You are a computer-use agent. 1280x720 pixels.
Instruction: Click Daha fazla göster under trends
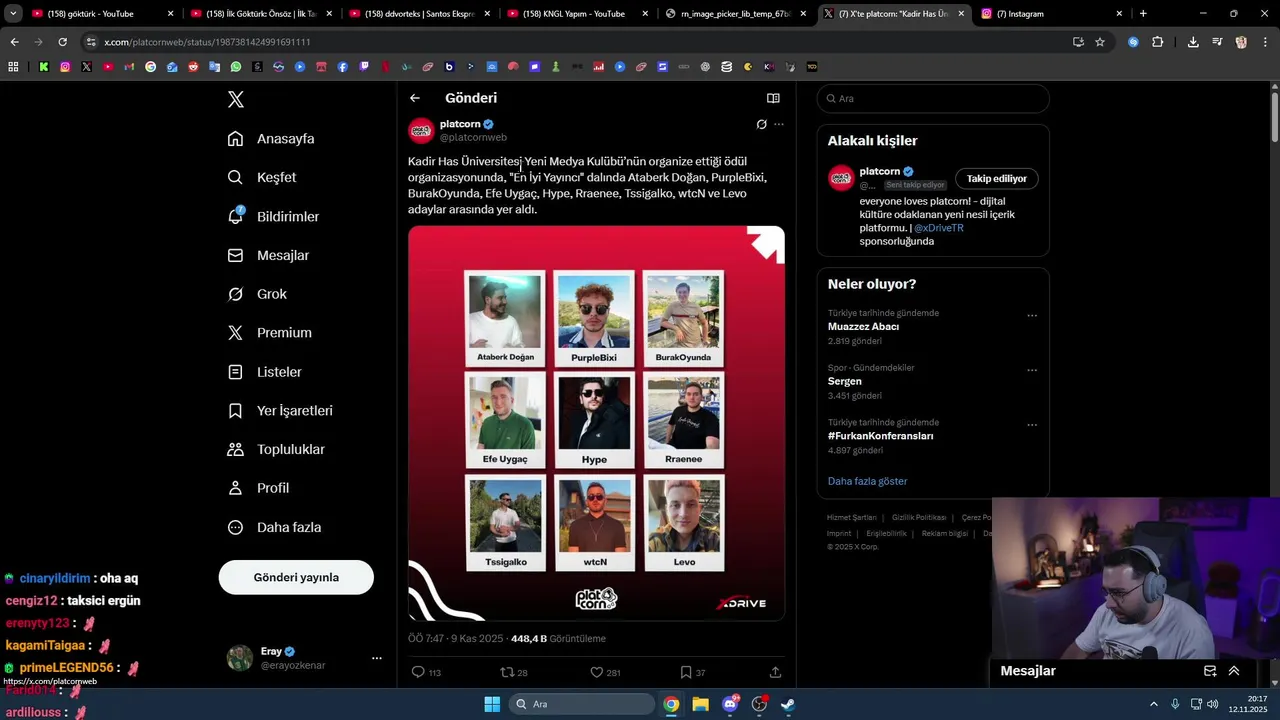pos(867,481)
